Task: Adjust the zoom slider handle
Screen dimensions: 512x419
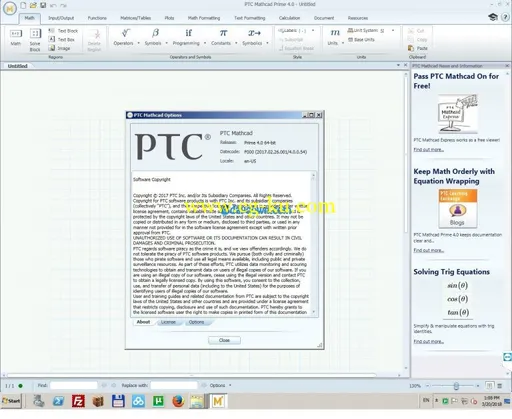Action: 456,386
